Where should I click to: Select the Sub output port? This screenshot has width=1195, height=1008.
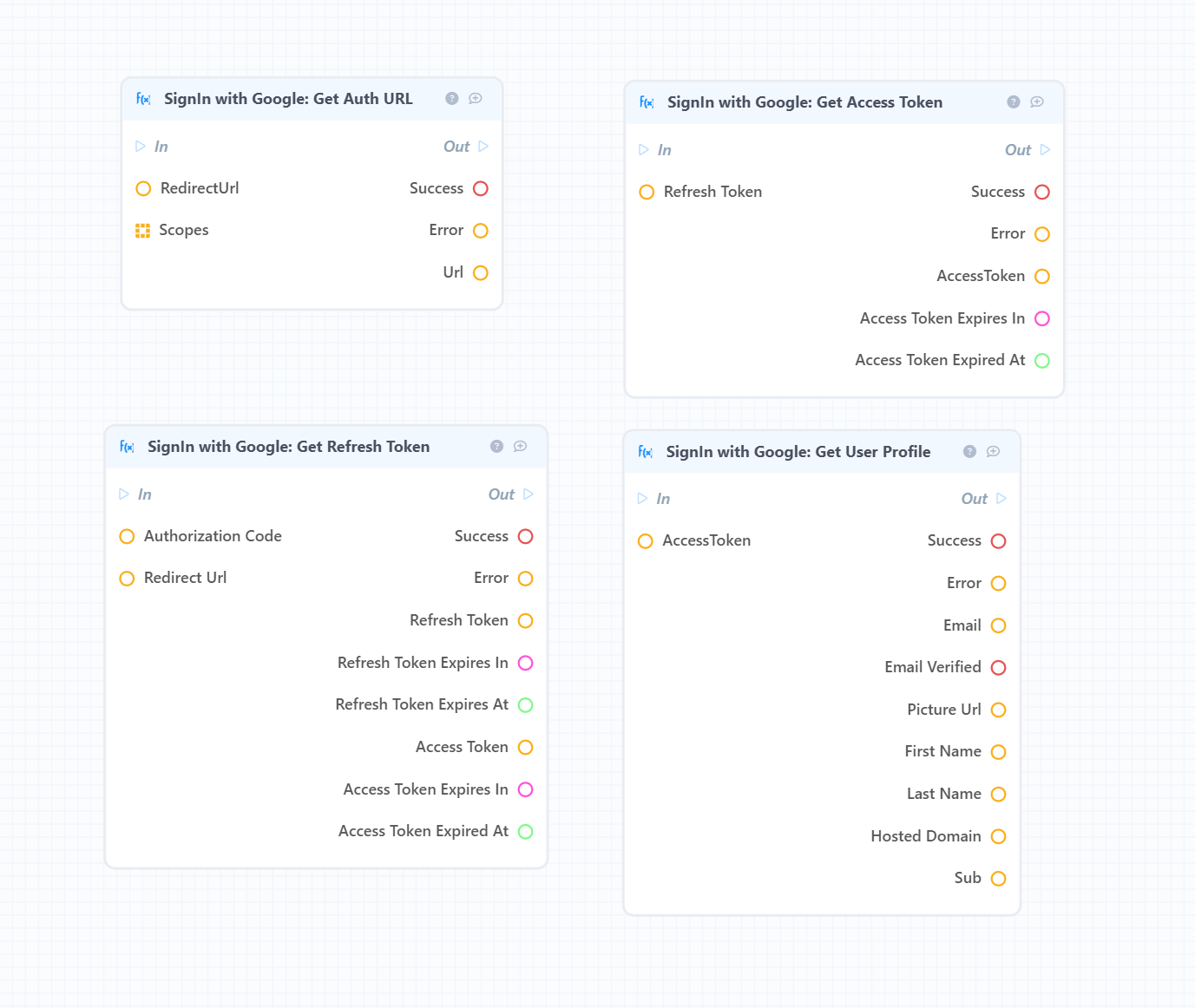coord(998,879)
